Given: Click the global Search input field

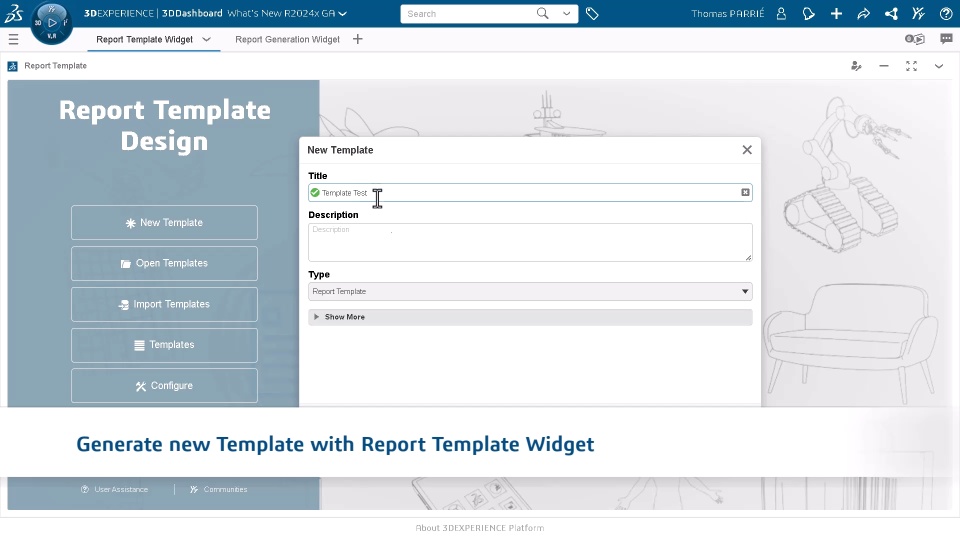Looking at the screenshot, I should coord(468,13).
